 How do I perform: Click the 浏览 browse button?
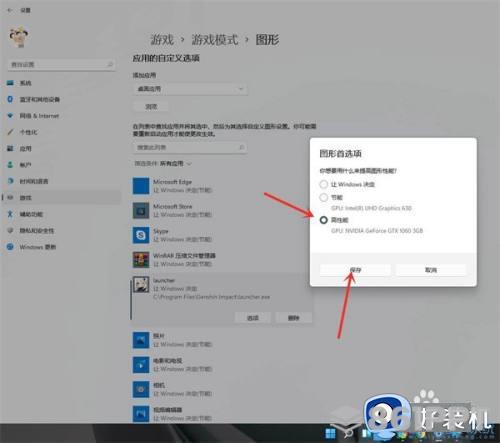[151, 107]
